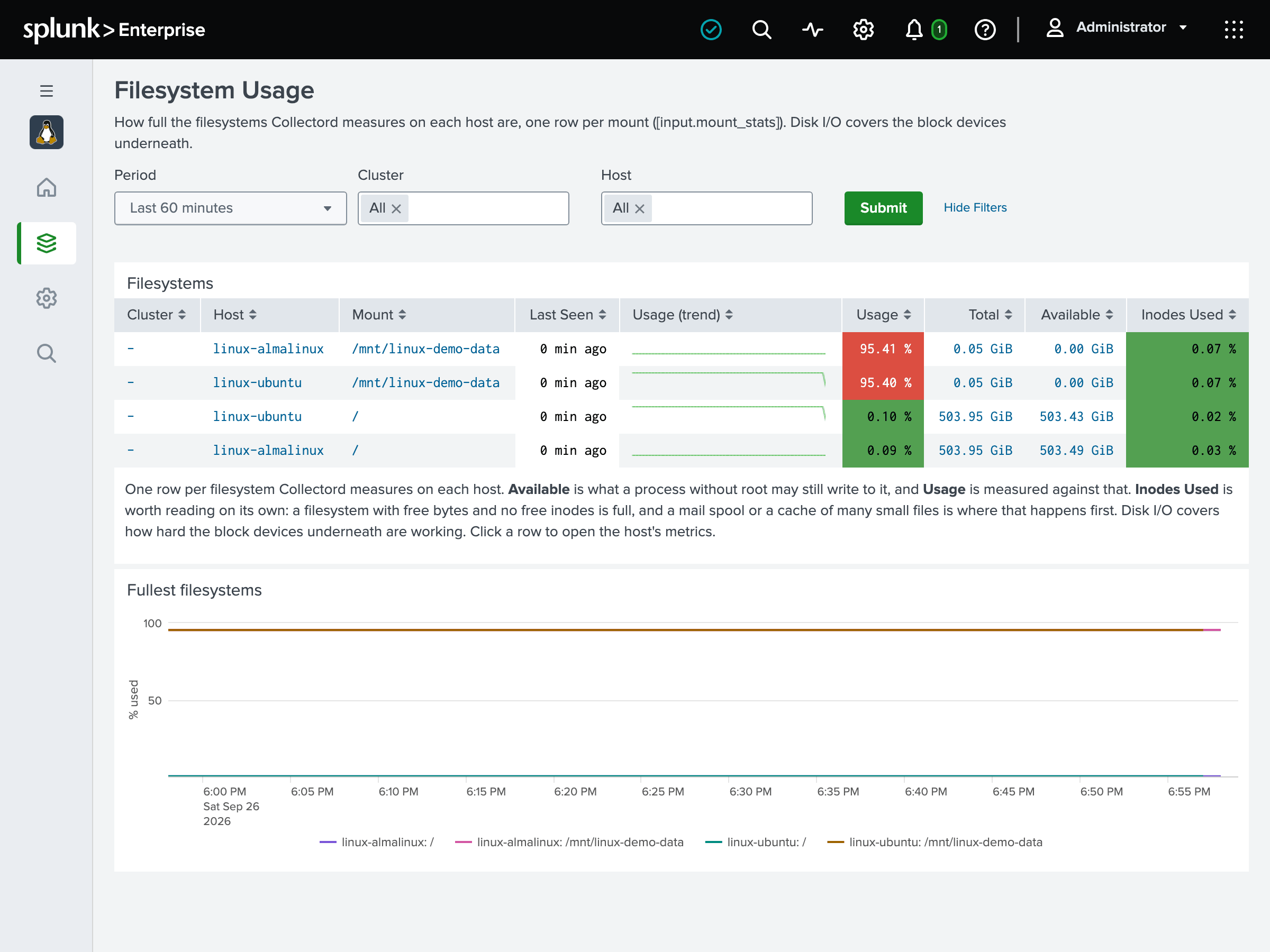Open the Splunk Enterprise logo home

114,29
